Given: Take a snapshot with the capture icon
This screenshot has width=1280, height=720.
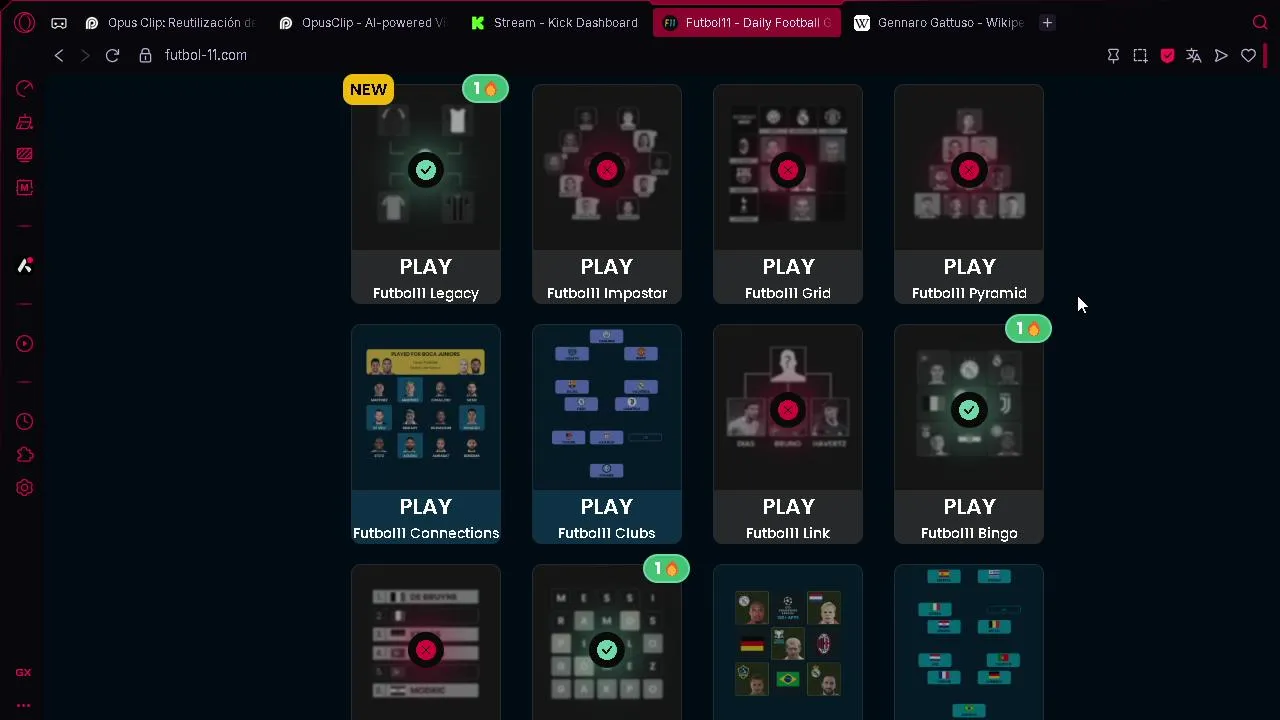Looking at the screenshot, I should coord(1140,55).
